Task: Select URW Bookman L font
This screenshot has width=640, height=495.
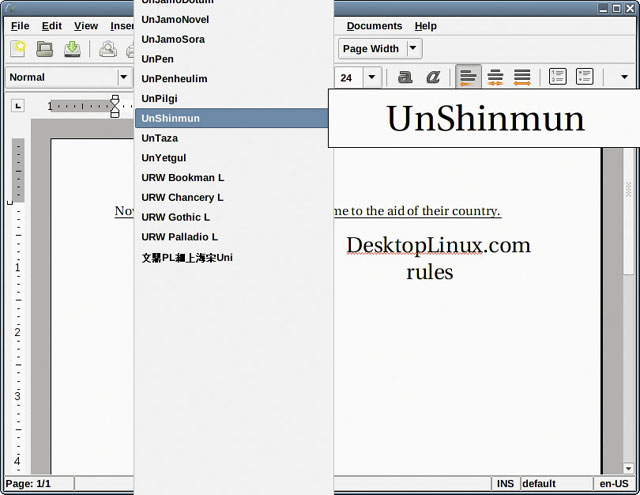Action: (233, 178)
